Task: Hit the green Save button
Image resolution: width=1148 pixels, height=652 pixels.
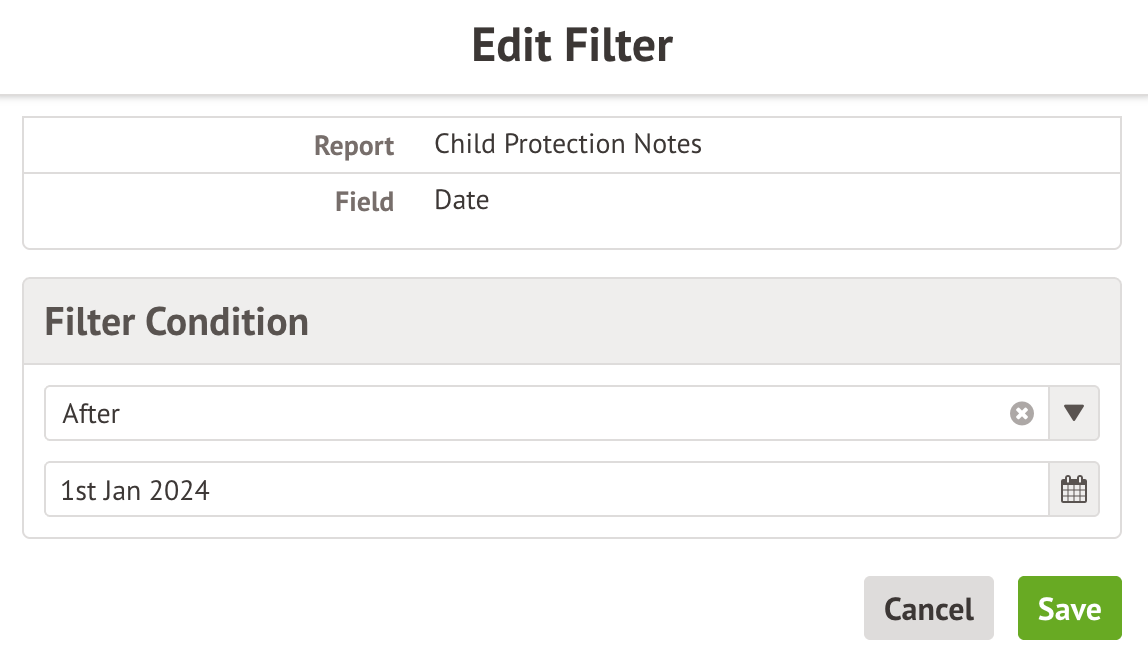Action: coord(1069,608)
